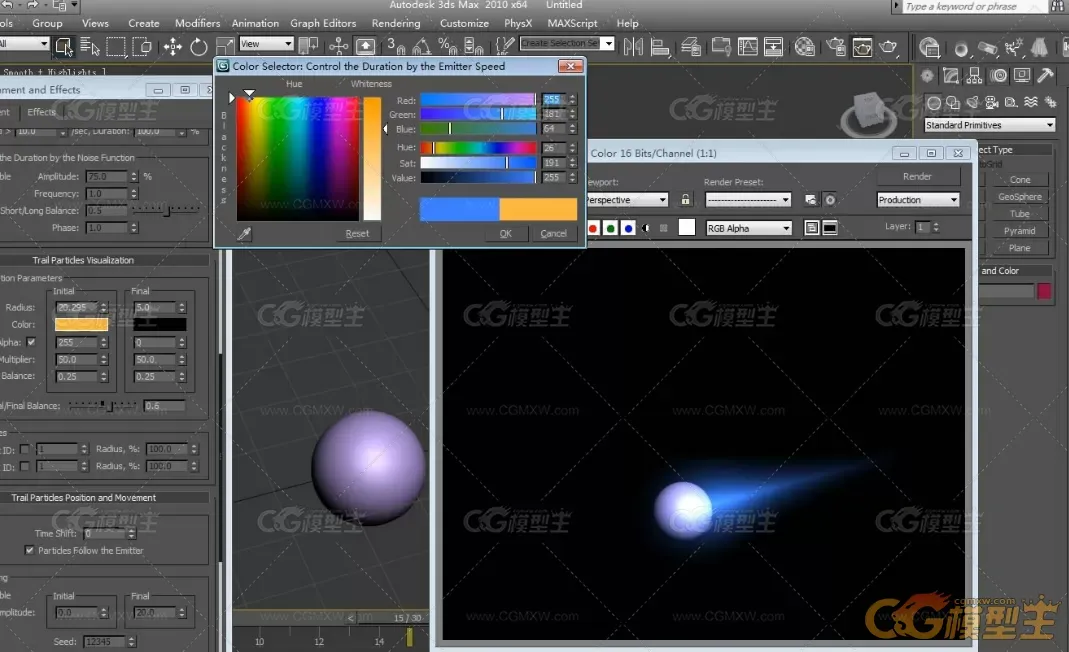
Task: Open Select by Name tool
Action: [89, 46]
